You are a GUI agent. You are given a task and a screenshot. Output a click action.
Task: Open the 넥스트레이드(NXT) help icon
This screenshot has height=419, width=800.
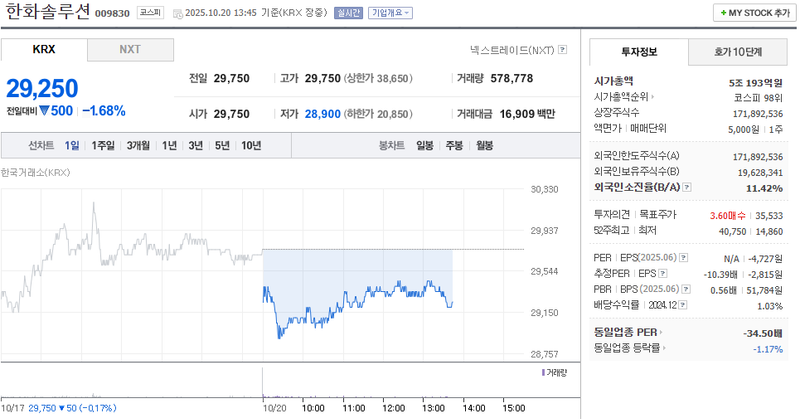click(563, 49)
